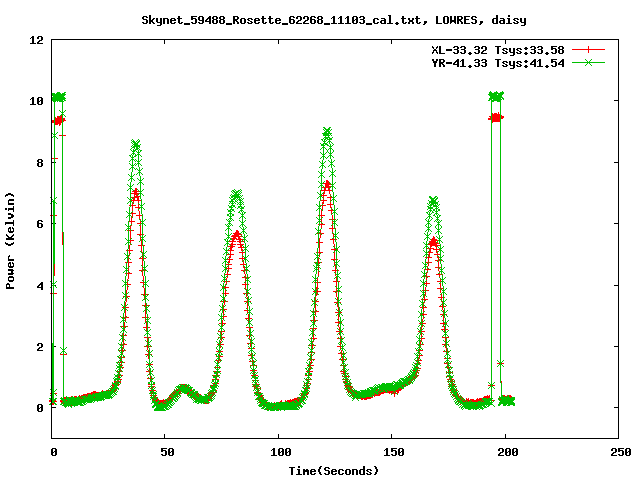
Task: Click the y-axis tick label 12
Action: 36,40
